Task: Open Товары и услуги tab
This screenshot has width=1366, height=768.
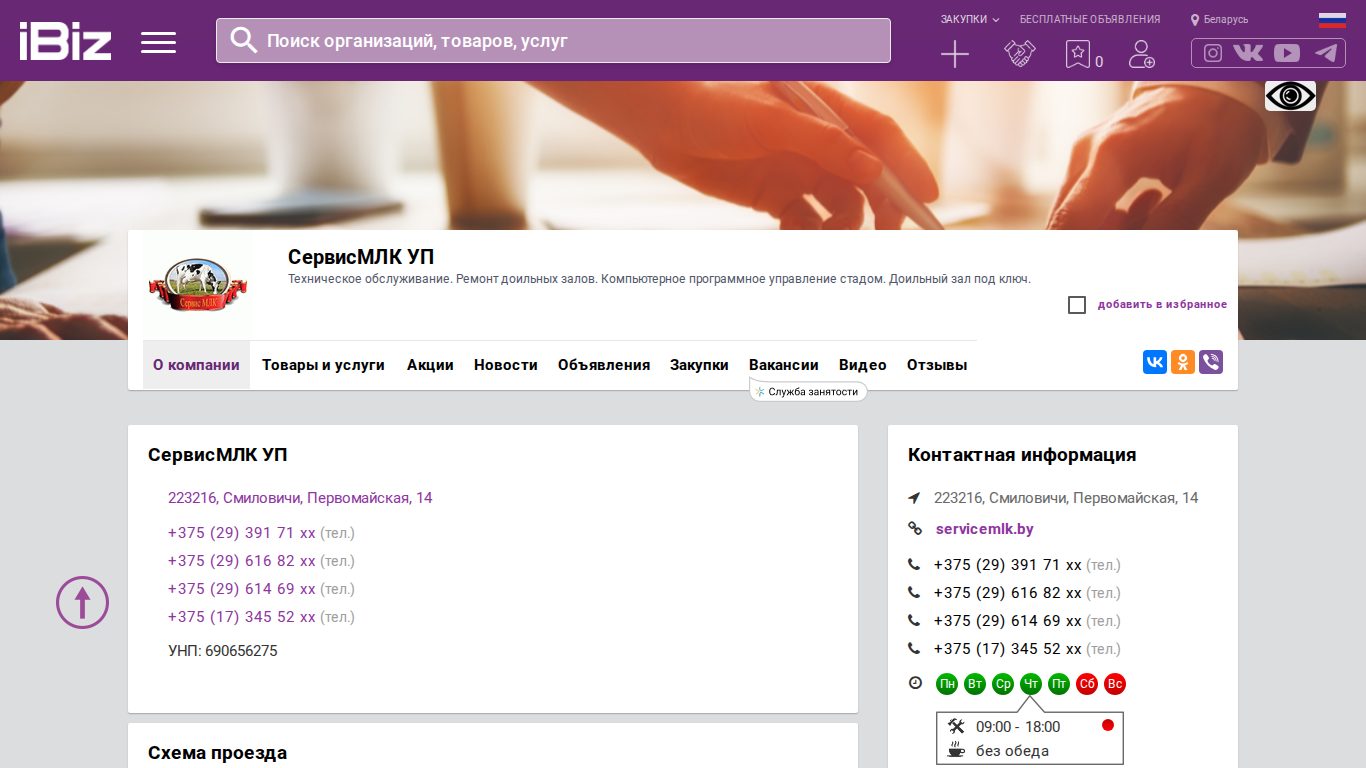Action: click(323, 365)
